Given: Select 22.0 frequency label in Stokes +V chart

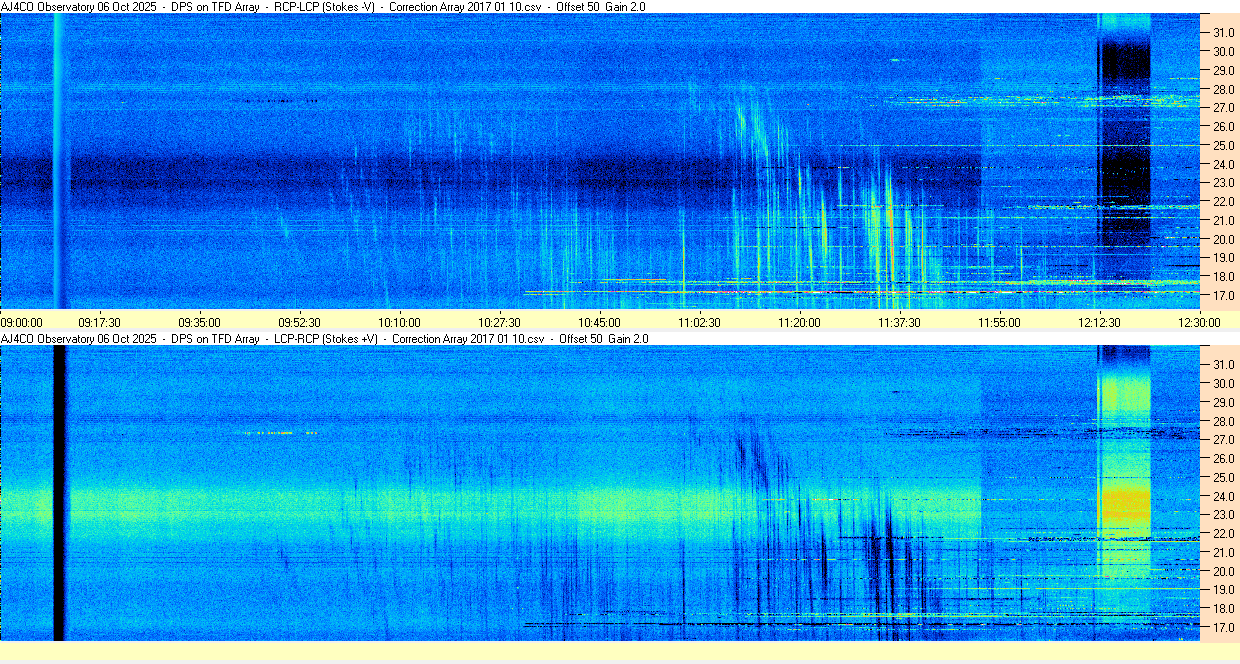Looking at the screenshot, I should click(1224, 534).
